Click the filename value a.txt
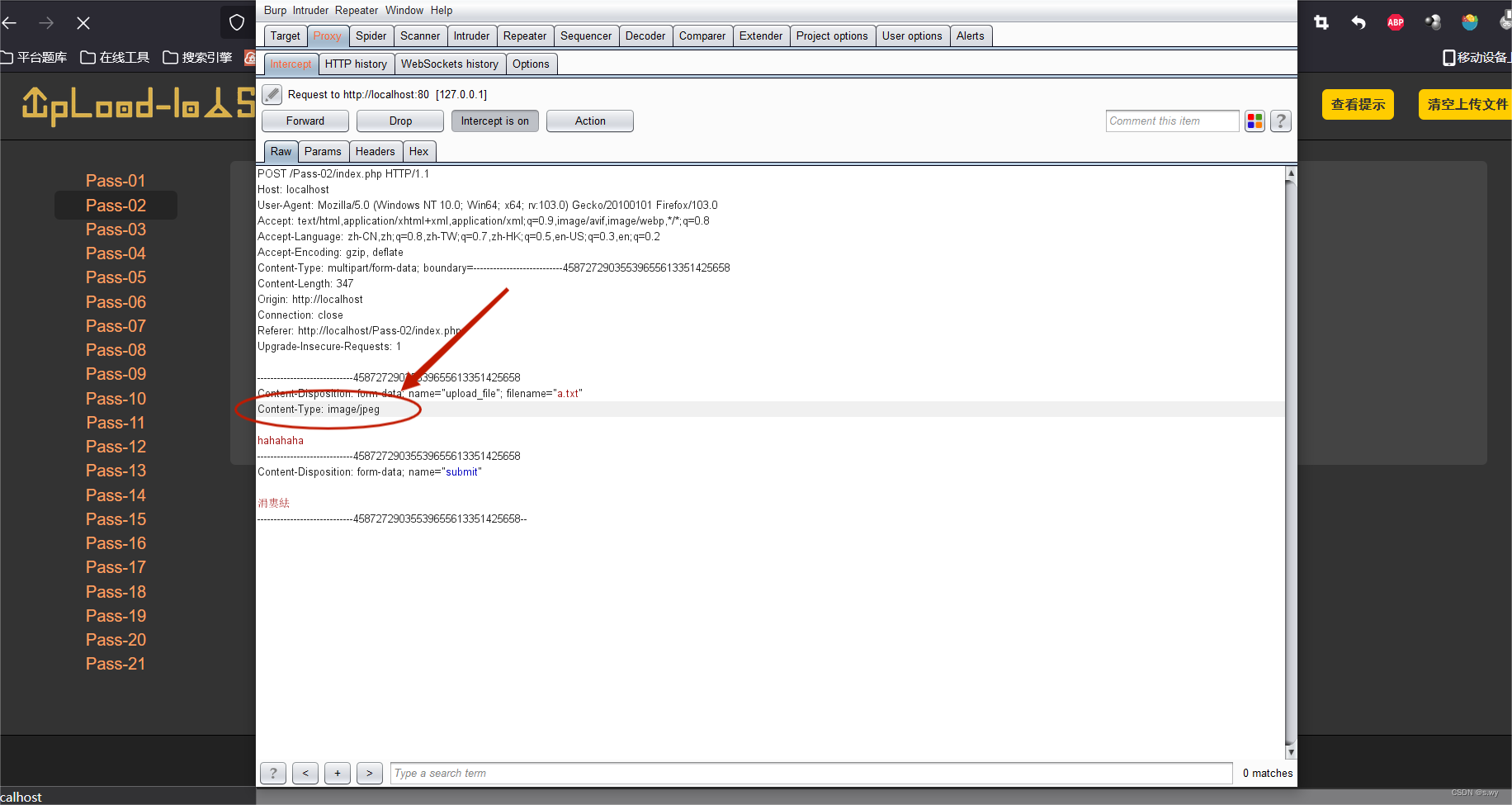This screenshot has height=805, width=1512. coord(568,394)
